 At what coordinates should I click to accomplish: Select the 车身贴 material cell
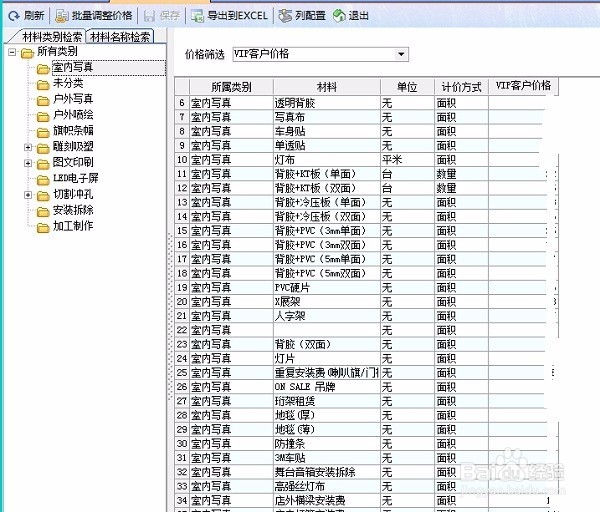[327, 131]
